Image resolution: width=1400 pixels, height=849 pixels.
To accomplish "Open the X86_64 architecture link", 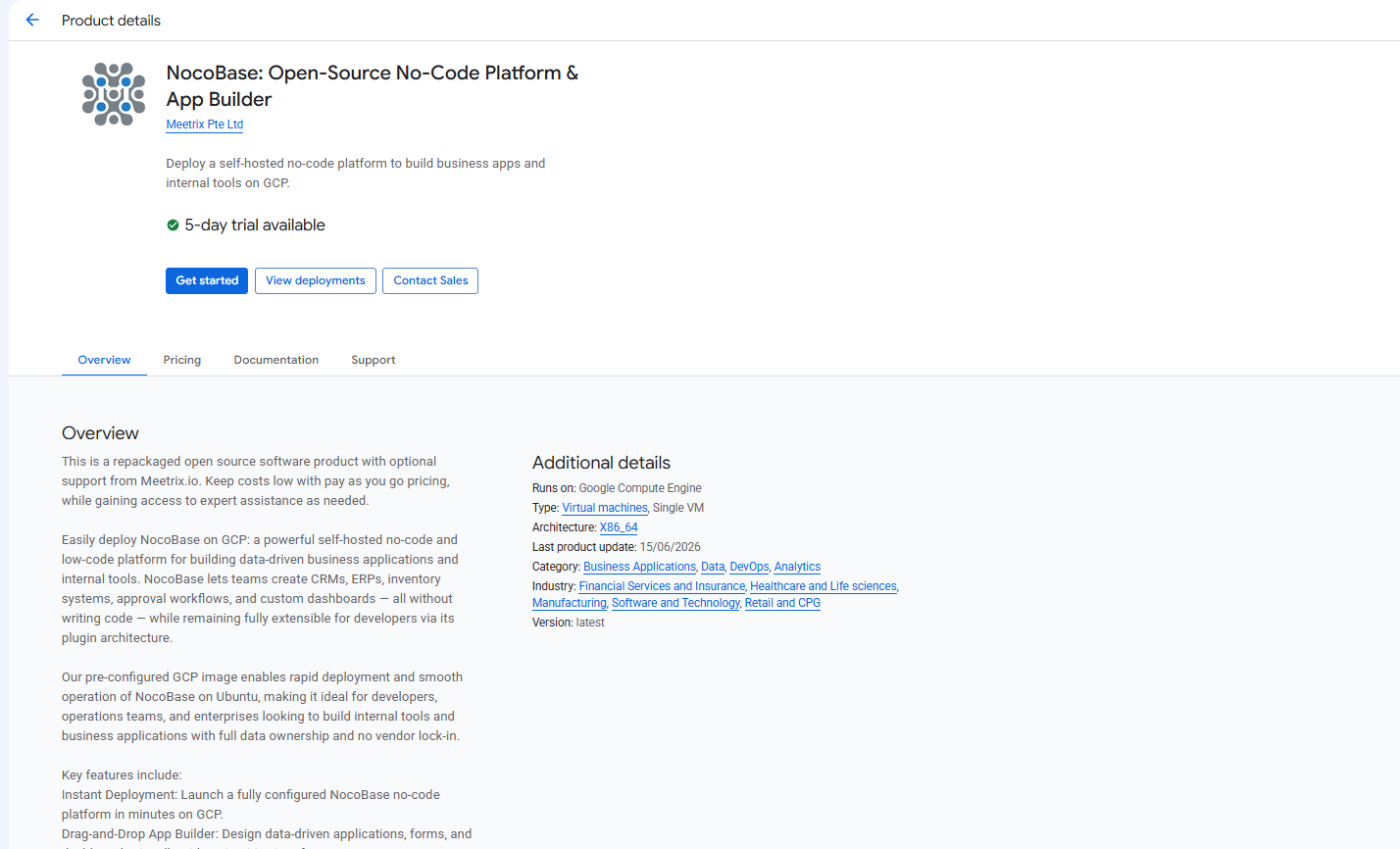I will [619, 527].
